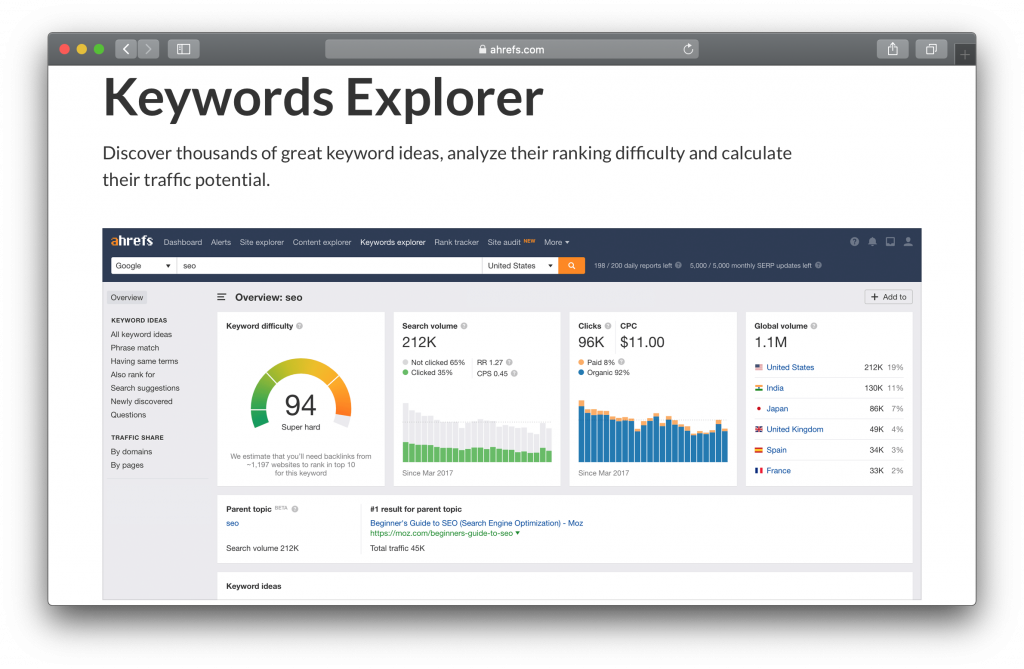Click Parent topic info icon
1024x669 pixels.
pyautogui.click(x=295, y=510)
